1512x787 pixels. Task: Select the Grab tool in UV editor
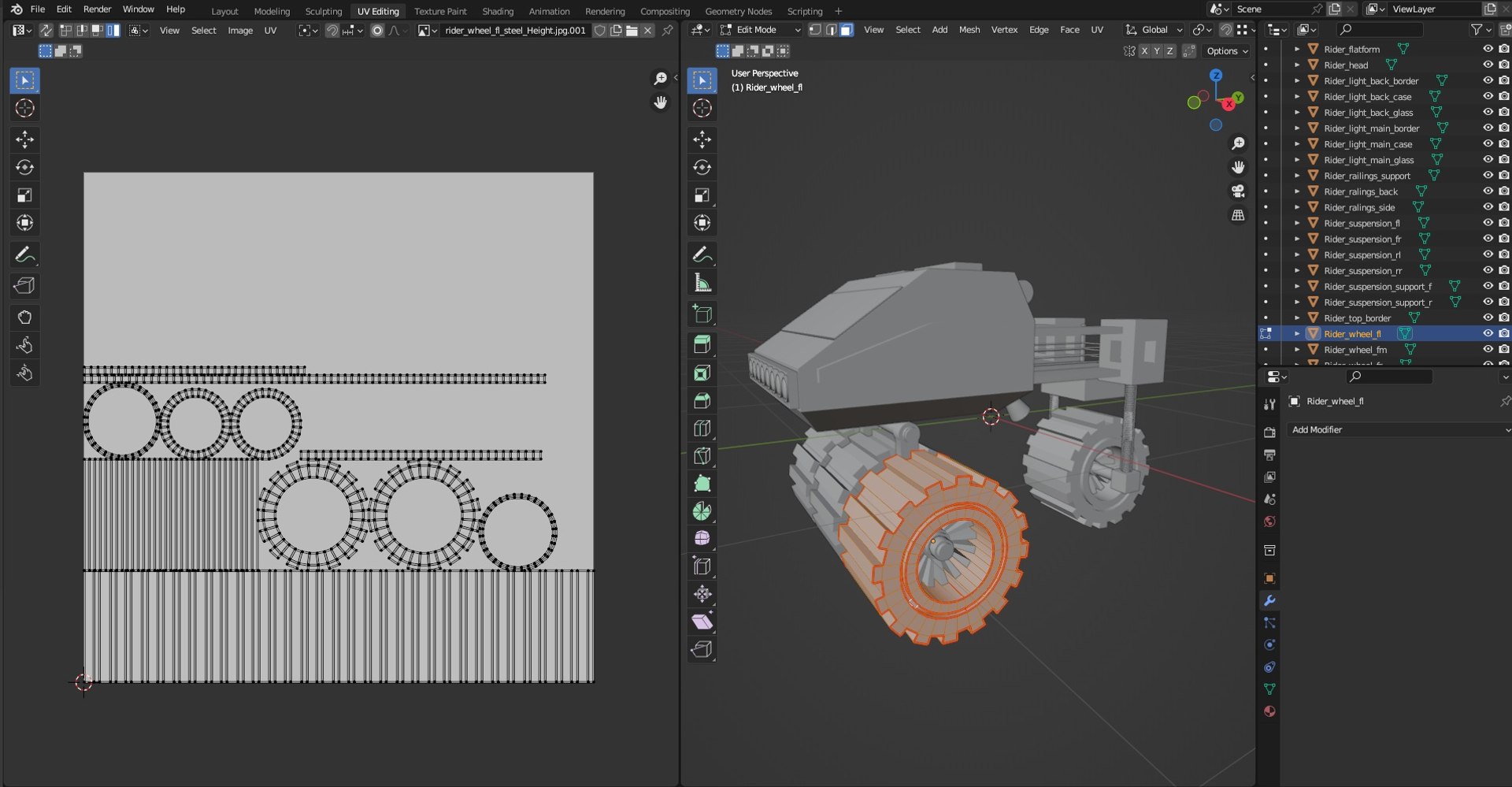point(24,317)
